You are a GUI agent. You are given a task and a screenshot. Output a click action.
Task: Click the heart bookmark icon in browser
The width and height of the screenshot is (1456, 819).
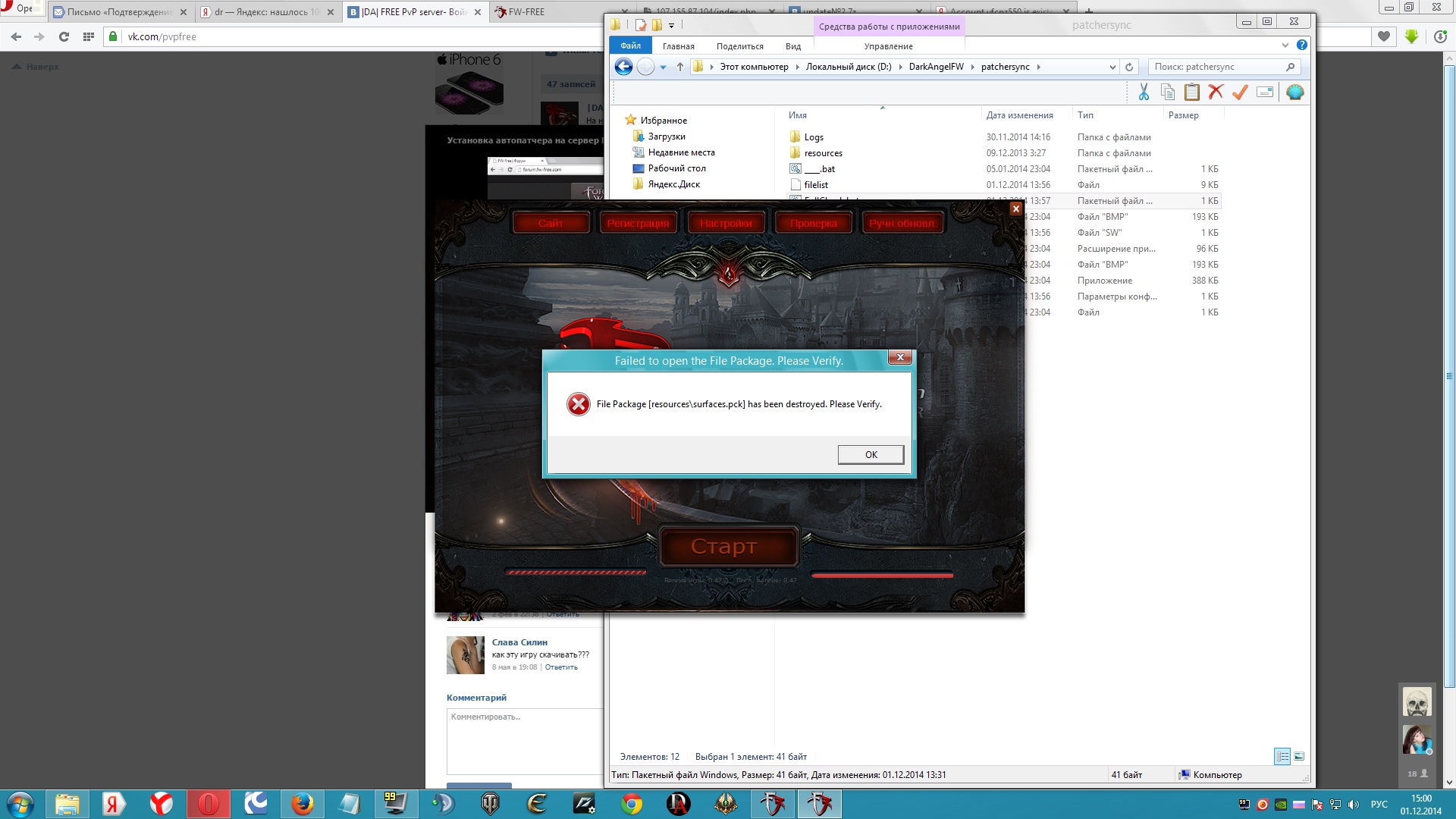1384,36
